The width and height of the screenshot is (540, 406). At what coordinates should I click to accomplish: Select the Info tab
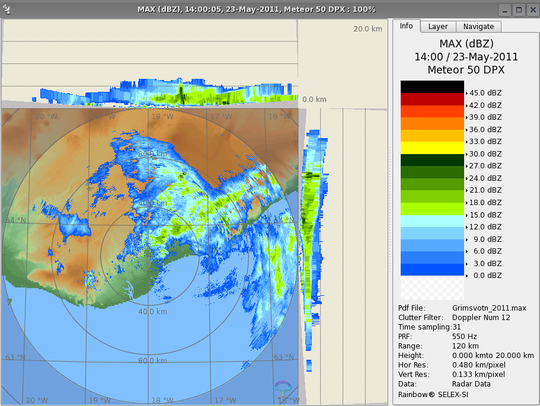point(406,26)
